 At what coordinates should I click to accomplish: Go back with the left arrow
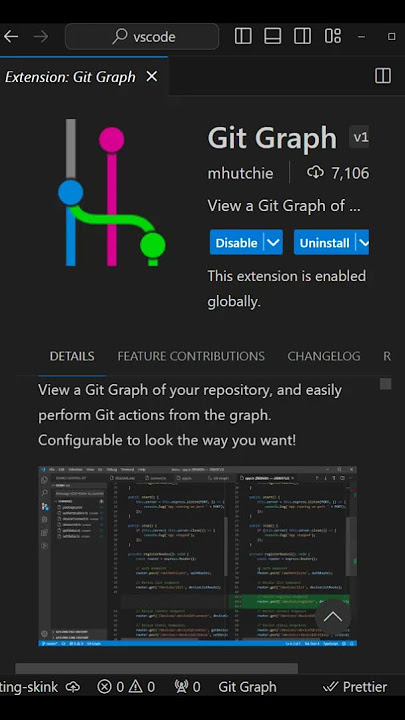[x=11, y=36]
